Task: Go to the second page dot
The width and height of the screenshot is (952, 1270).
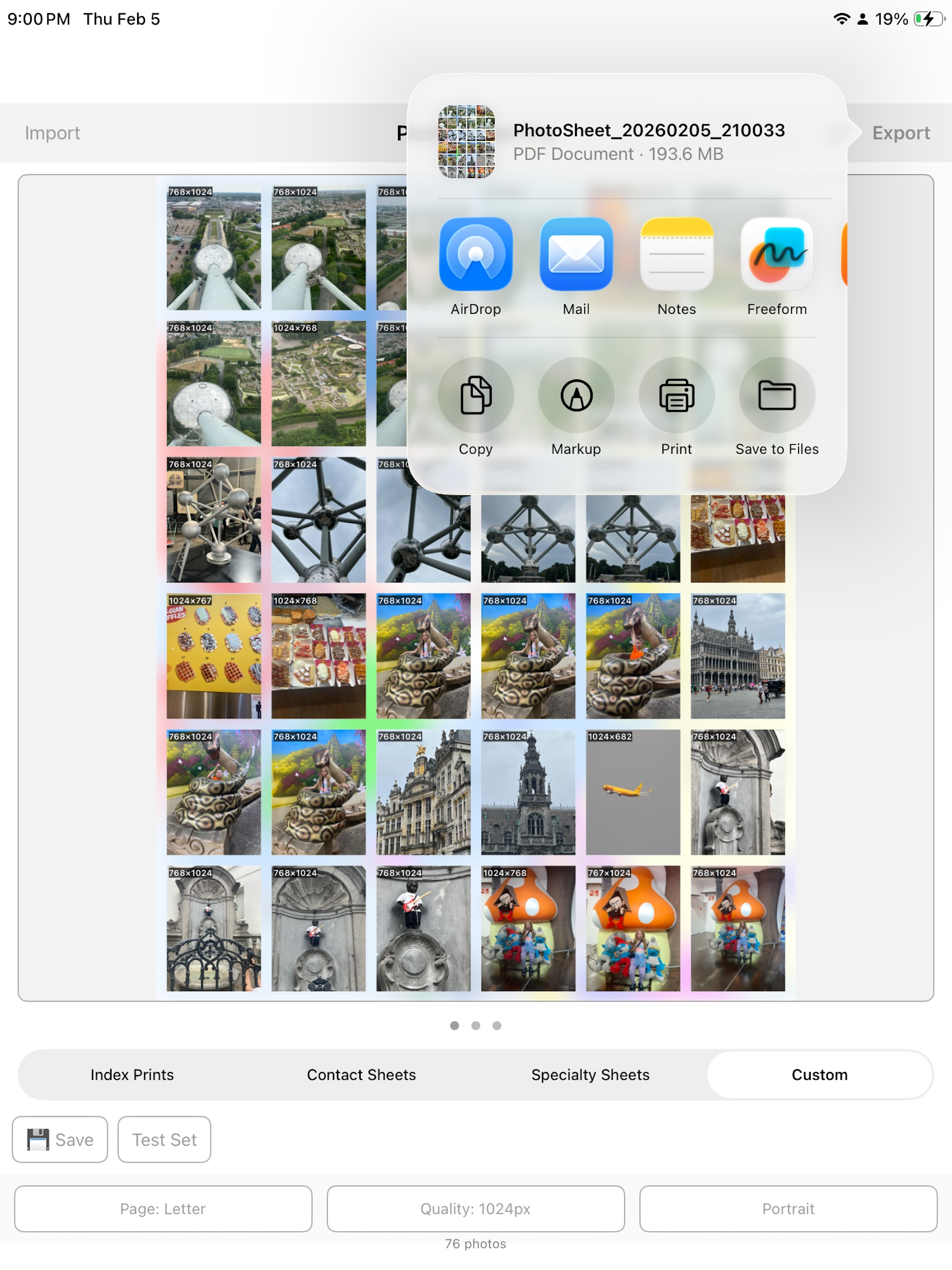Action: tap(476, 1025)
